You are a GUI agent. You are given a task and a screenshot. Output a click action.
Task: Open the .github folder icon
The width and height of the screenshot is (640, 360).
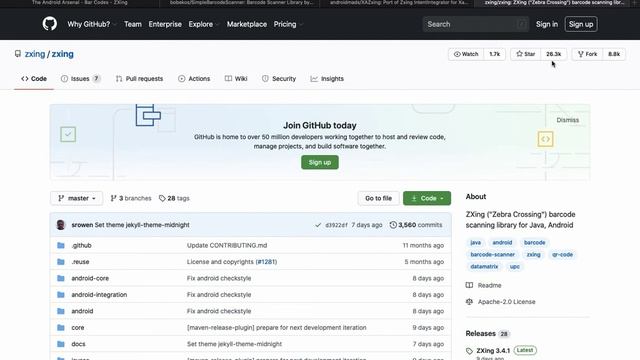point(61,245)
